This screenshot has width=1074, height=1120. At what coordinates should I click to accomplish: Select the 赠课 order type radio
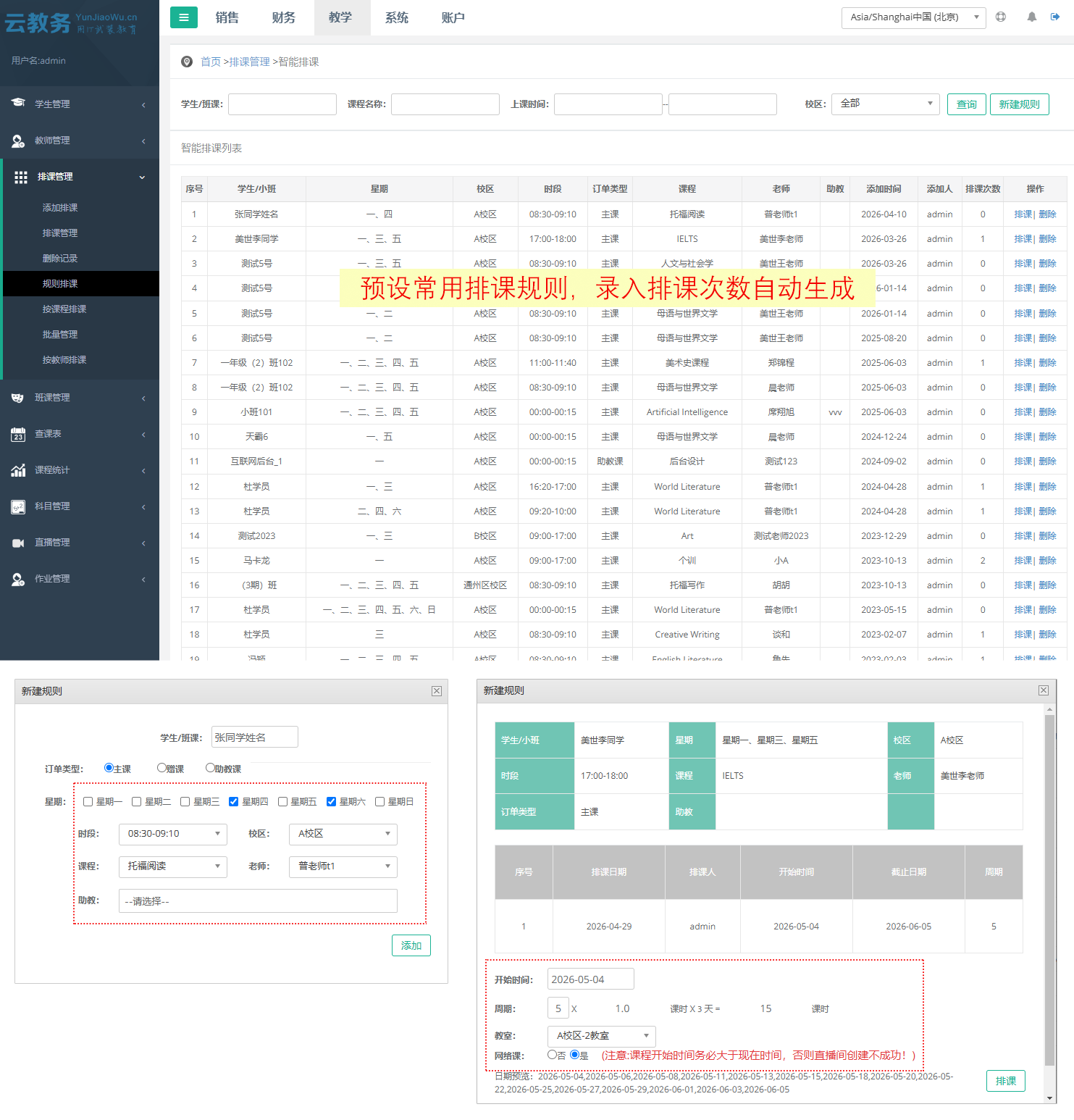[x=162, y=768]
